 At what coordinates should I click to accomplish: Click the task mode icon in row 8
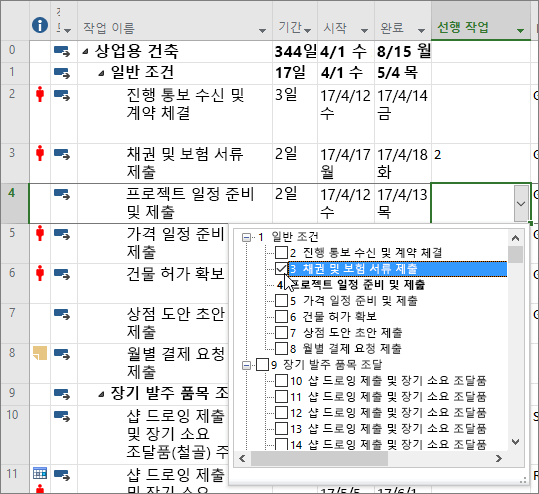click(x=62, y=354)
